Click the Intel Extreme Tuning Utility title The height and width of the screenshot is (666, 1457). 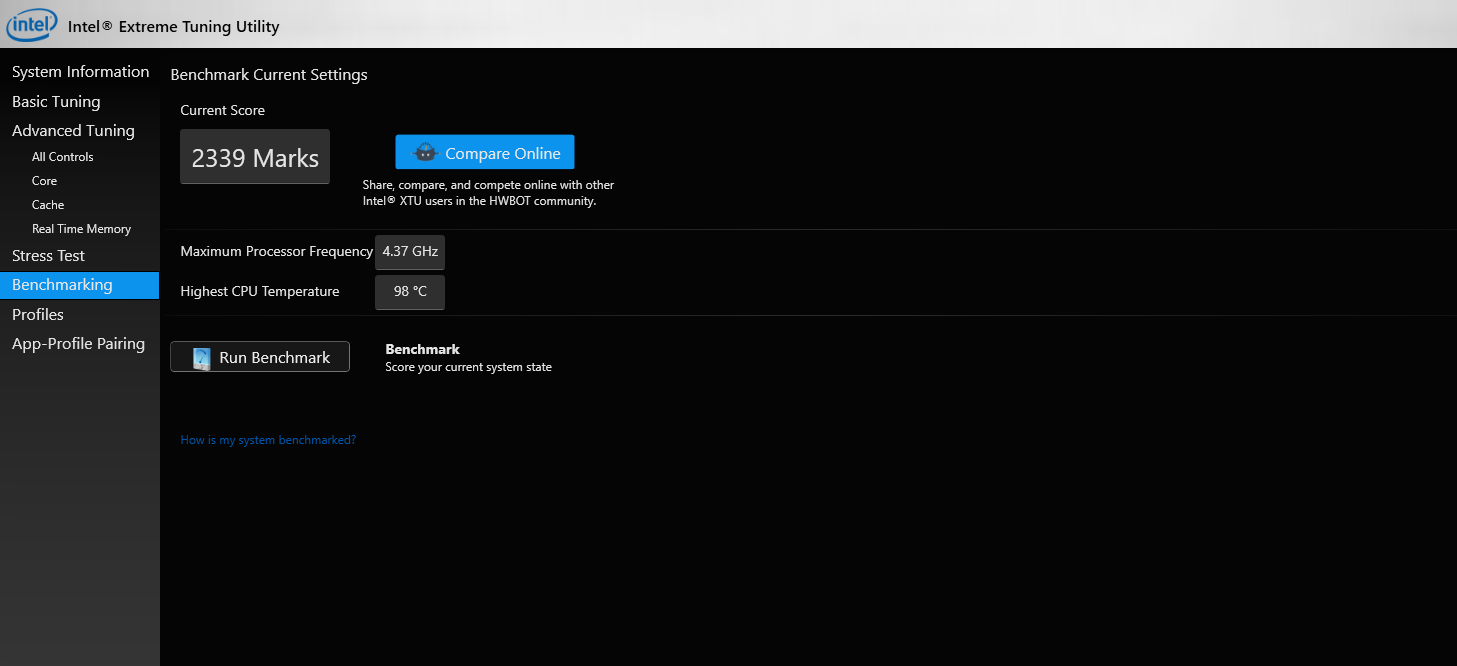[174, 27]
